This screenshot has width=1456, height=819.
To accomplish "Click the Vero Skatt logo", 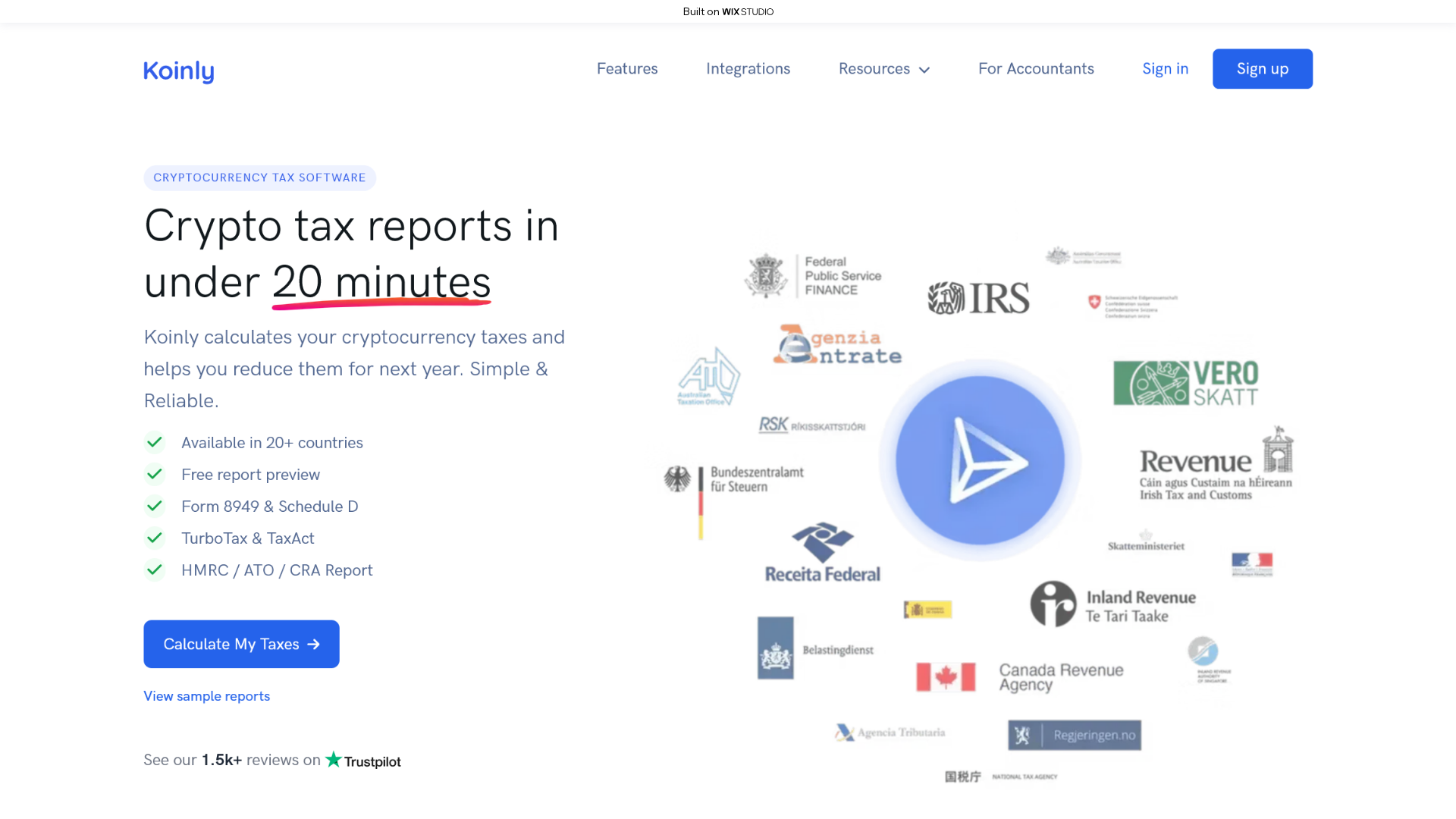I will point(1185,383).
